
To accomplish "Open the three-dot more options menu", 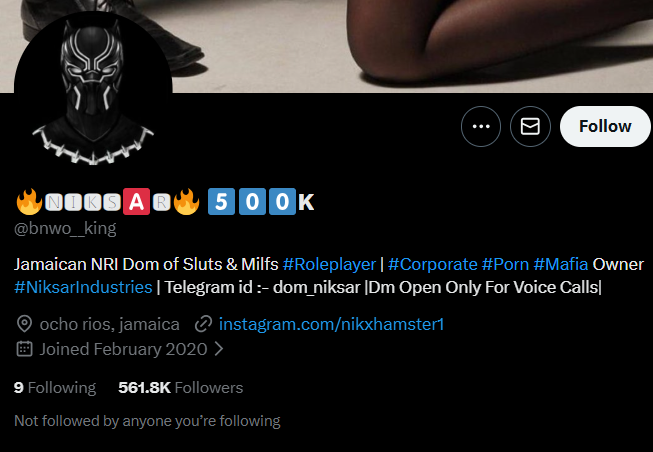I will (x=481, y=126).
